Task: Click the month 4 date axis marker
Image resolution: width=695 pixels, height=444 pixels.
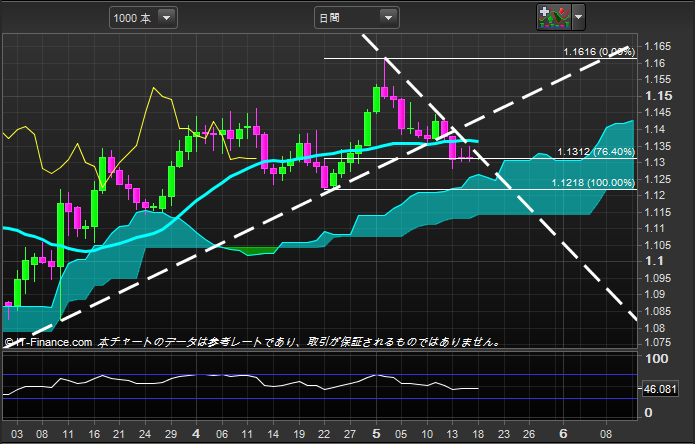Action: [196, 433]
